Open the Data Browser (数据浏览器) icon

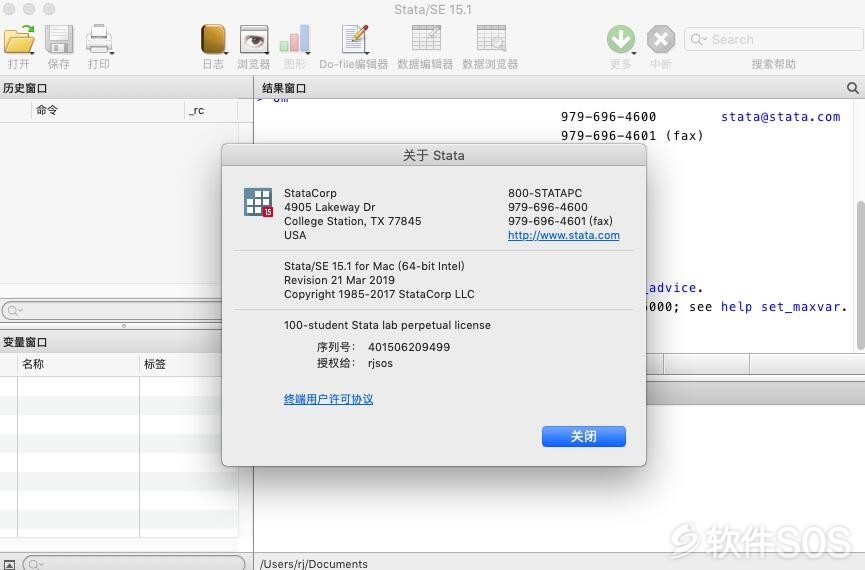[491, 39]
